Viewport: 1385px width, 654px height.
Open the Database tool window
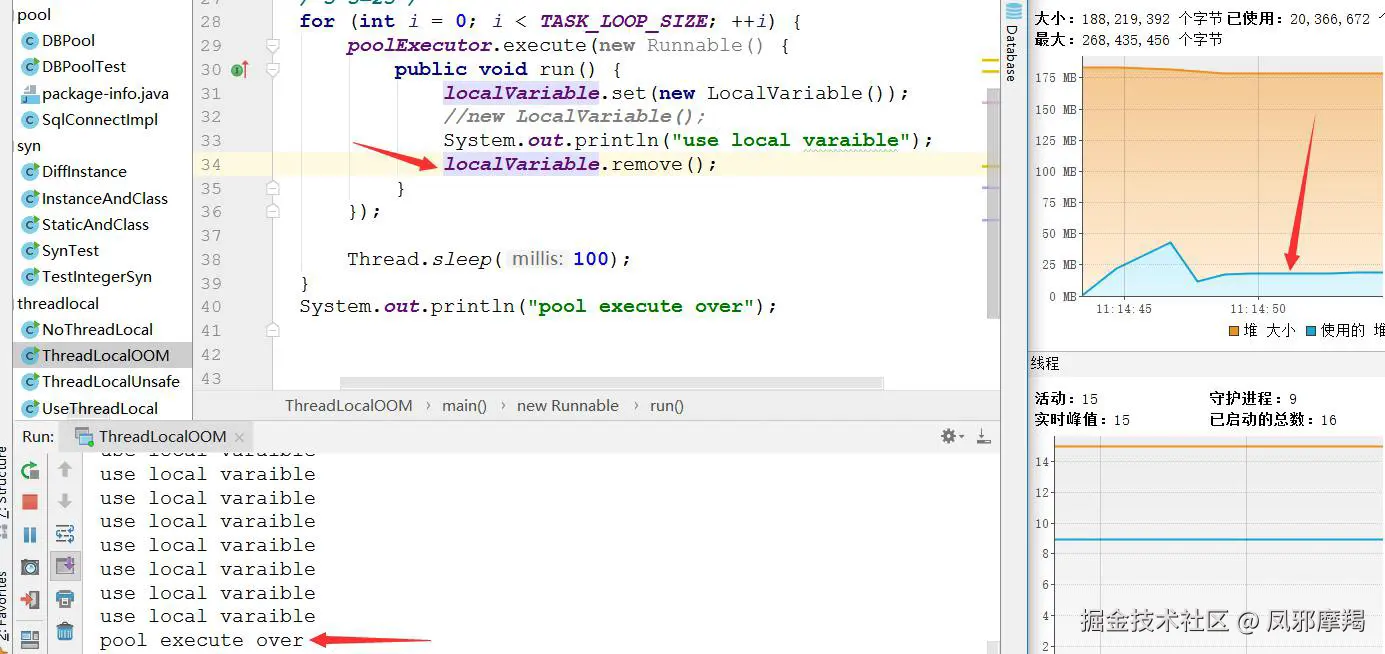click(x=1012, y=42)
